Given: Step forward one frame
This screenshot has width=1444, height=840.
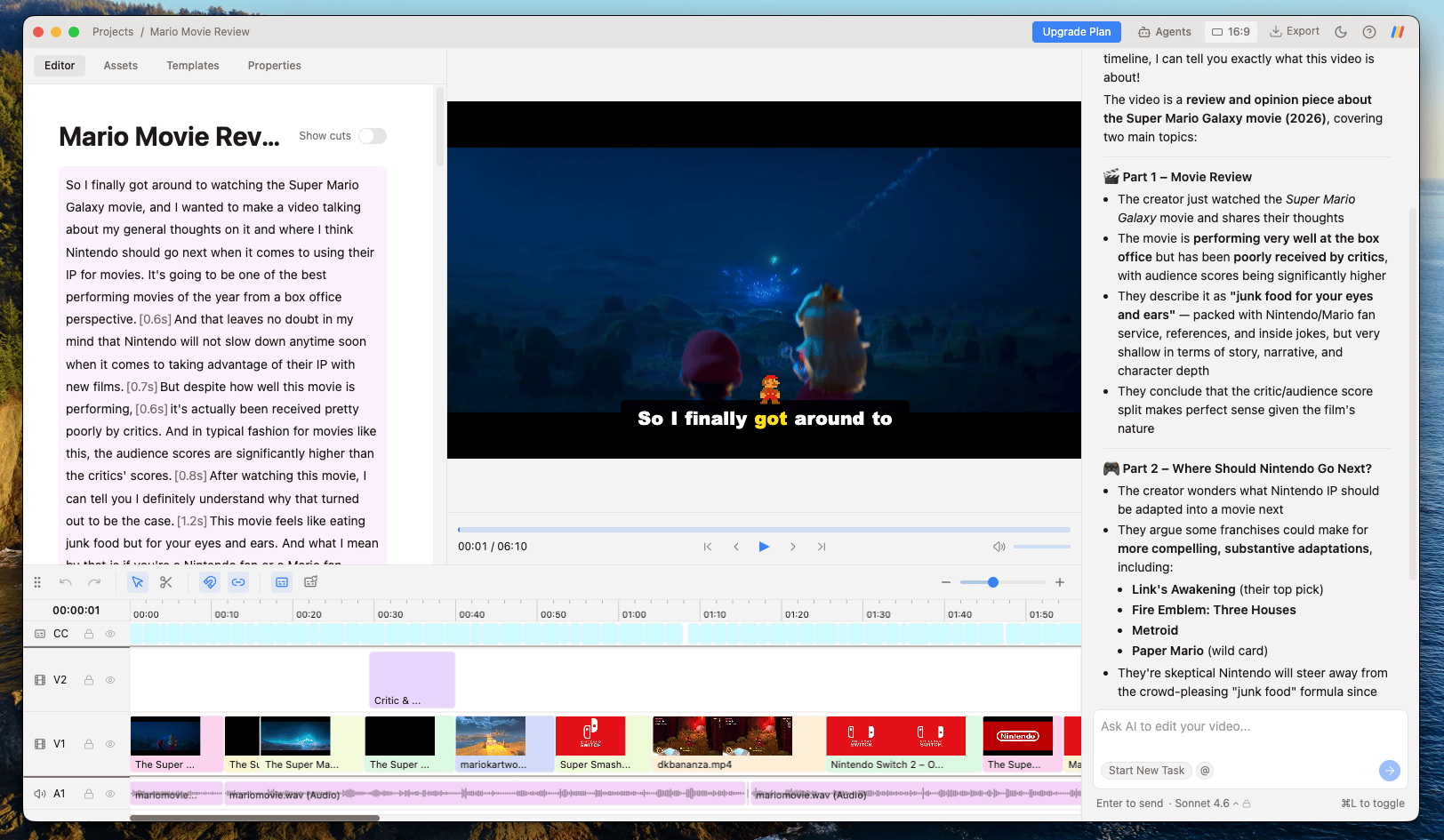Looking at the screenshot, I should [x=793, y=547].
